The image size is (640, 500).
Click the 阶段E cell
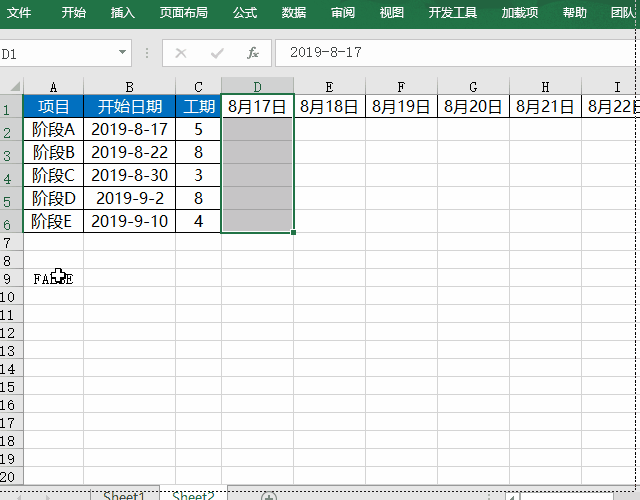(x=53, y=221)
